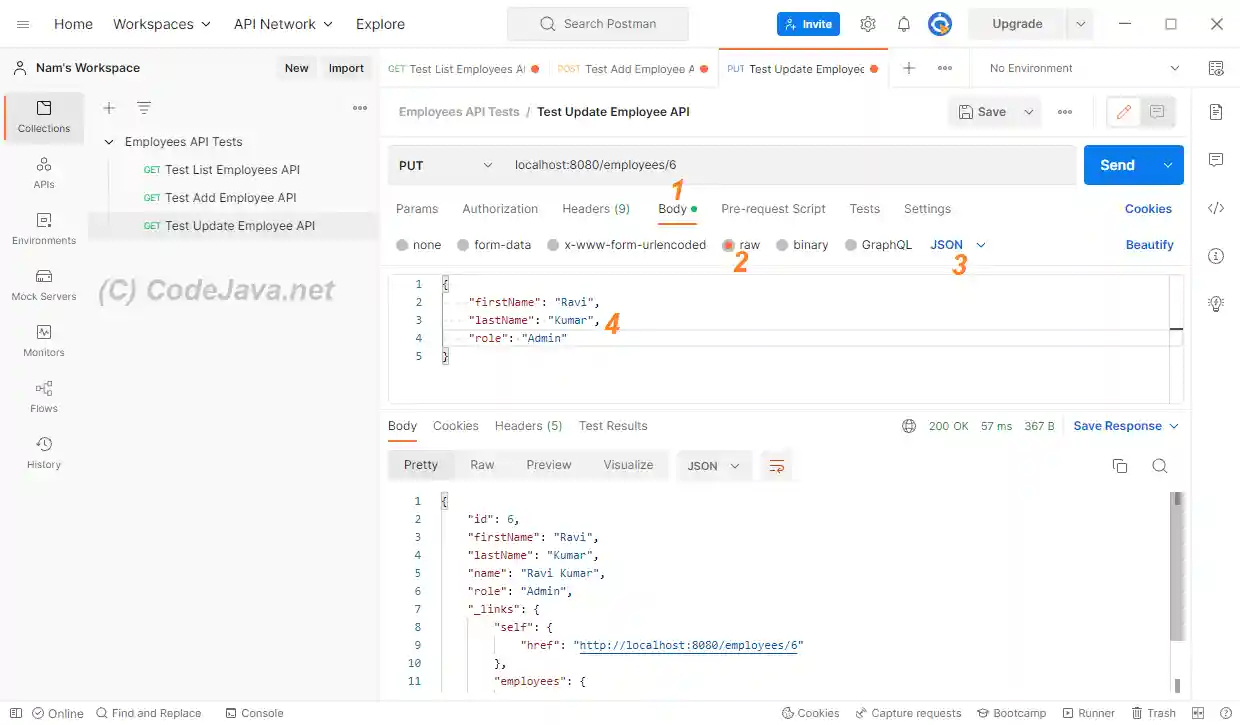
Task: Launch the Collection Runner
Action: [x=1088, y=712]
